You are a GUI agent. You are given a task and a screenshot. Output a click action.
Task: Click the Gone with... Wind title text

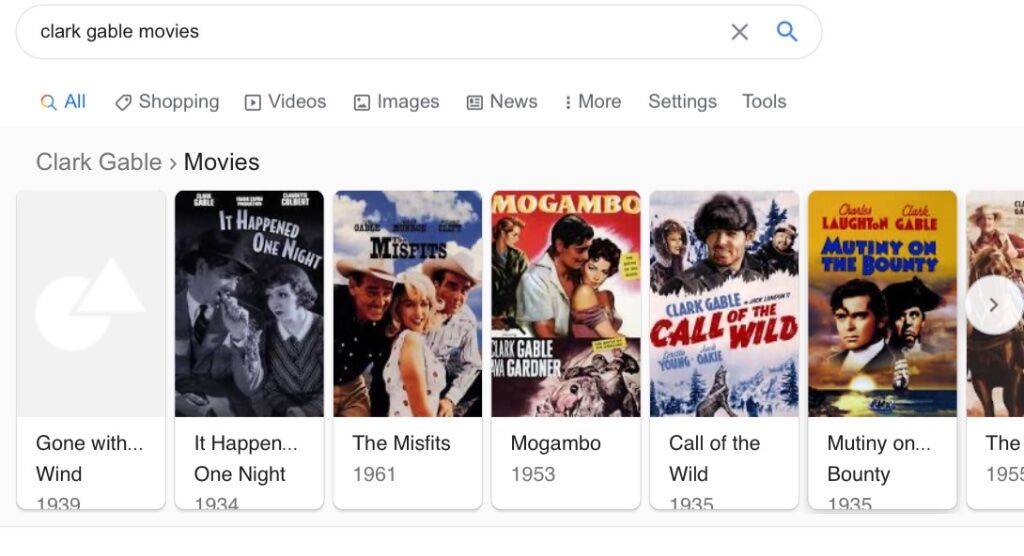tap(89, 459)
